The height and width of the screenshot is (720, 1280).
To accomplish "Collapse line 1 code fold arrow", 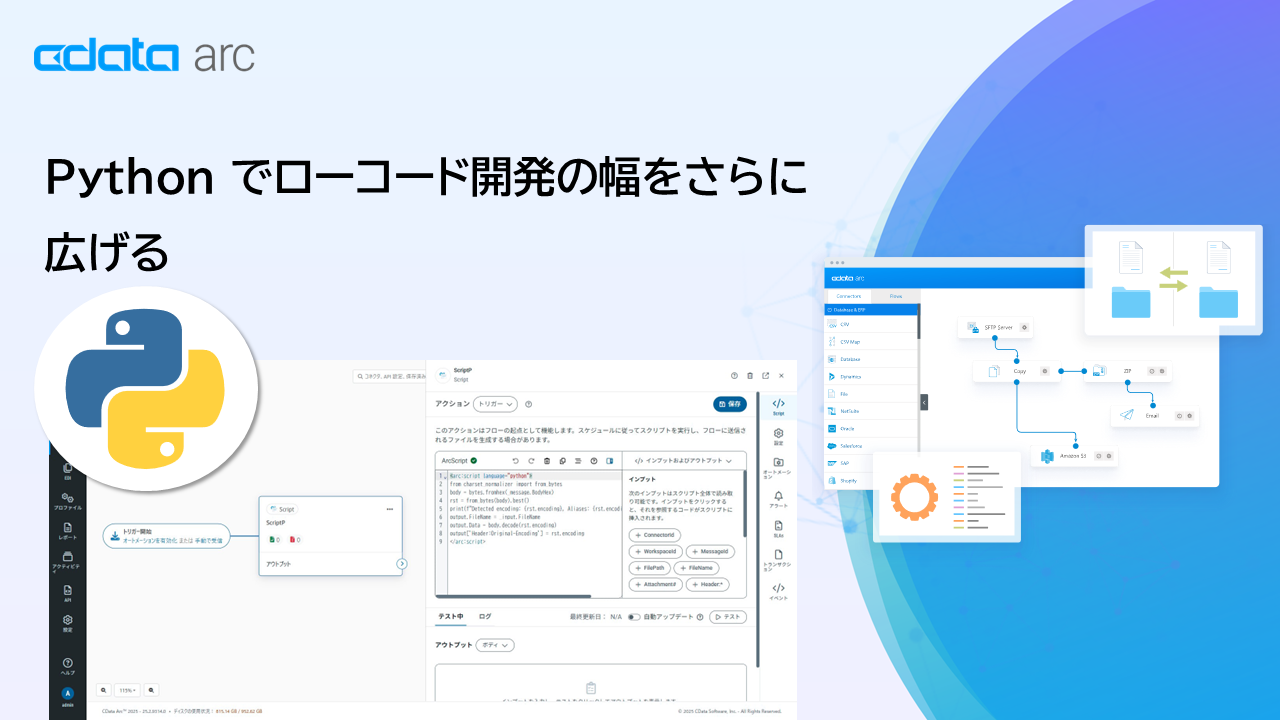I will point(446,476).
